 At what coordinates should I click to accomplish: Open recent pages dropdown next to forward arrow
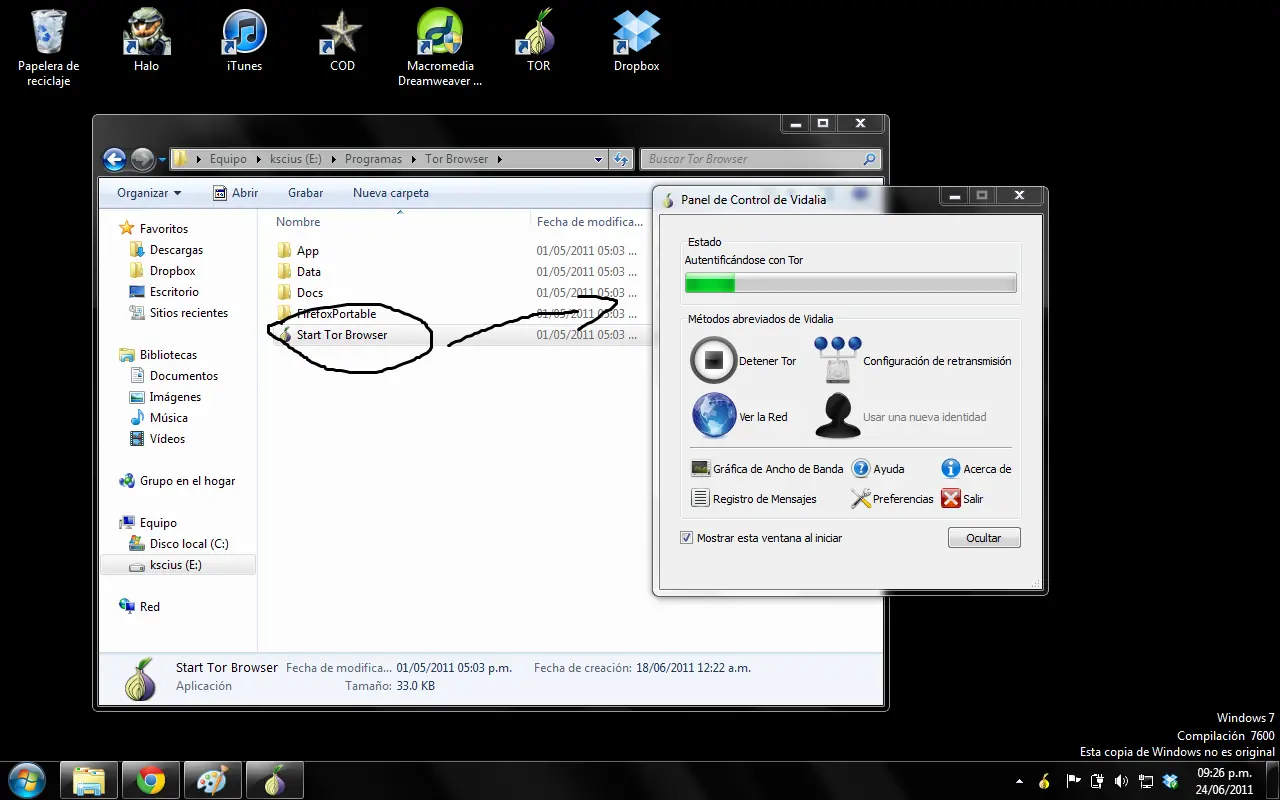(162, 159)
